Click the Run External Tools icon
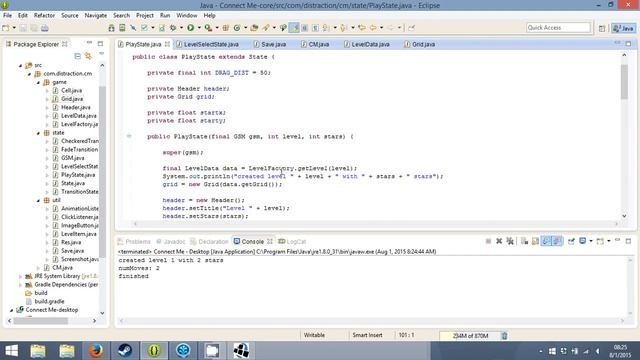This screenshot has height=360, width=640. [x=208, y=28]
